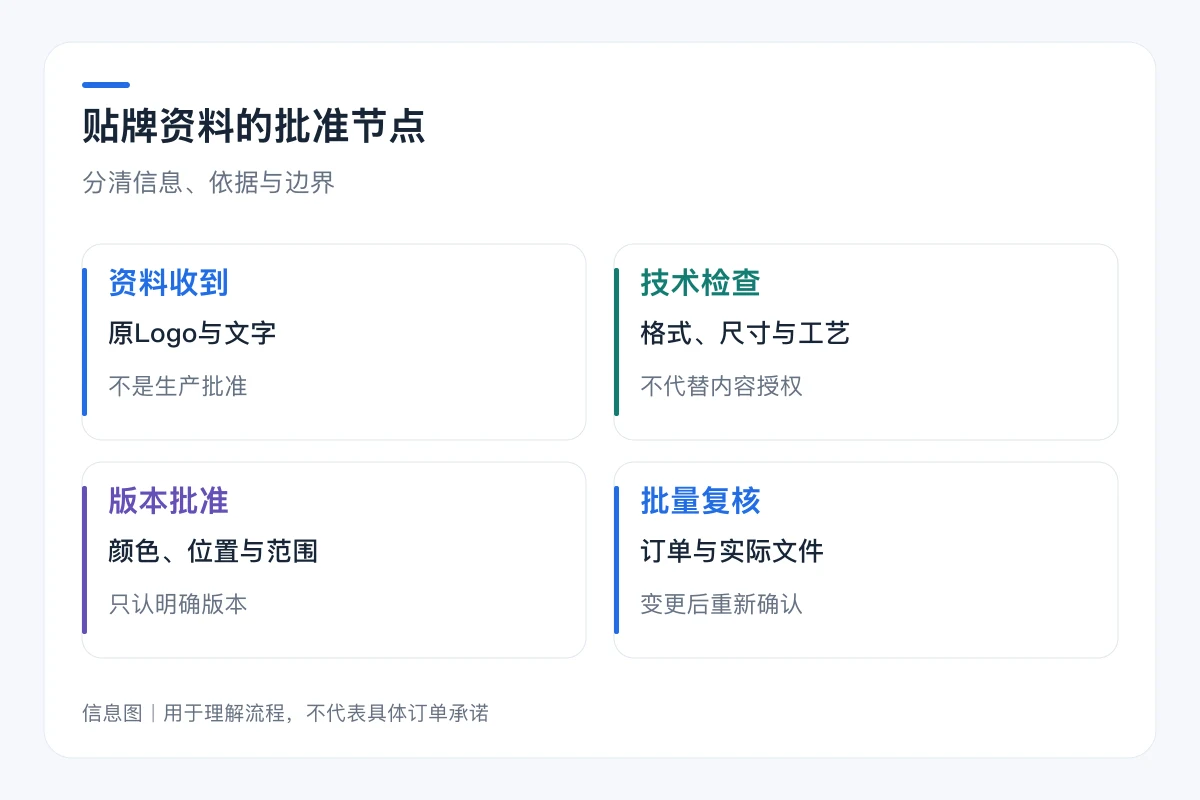The image size is (1200, 800).
Task: Click the note 不代替内容授权
Action: point(722,386)
